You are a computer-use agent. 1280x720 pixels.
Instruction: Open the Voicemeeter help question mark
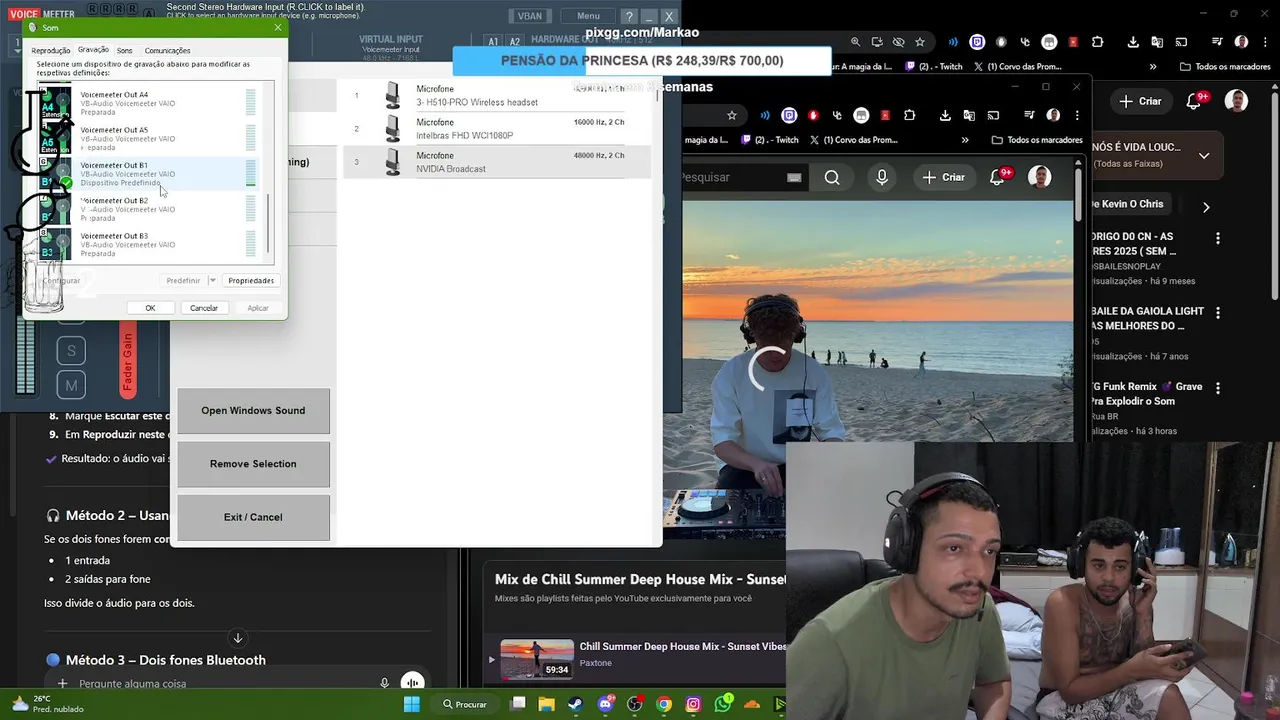[x=629, y=16]
